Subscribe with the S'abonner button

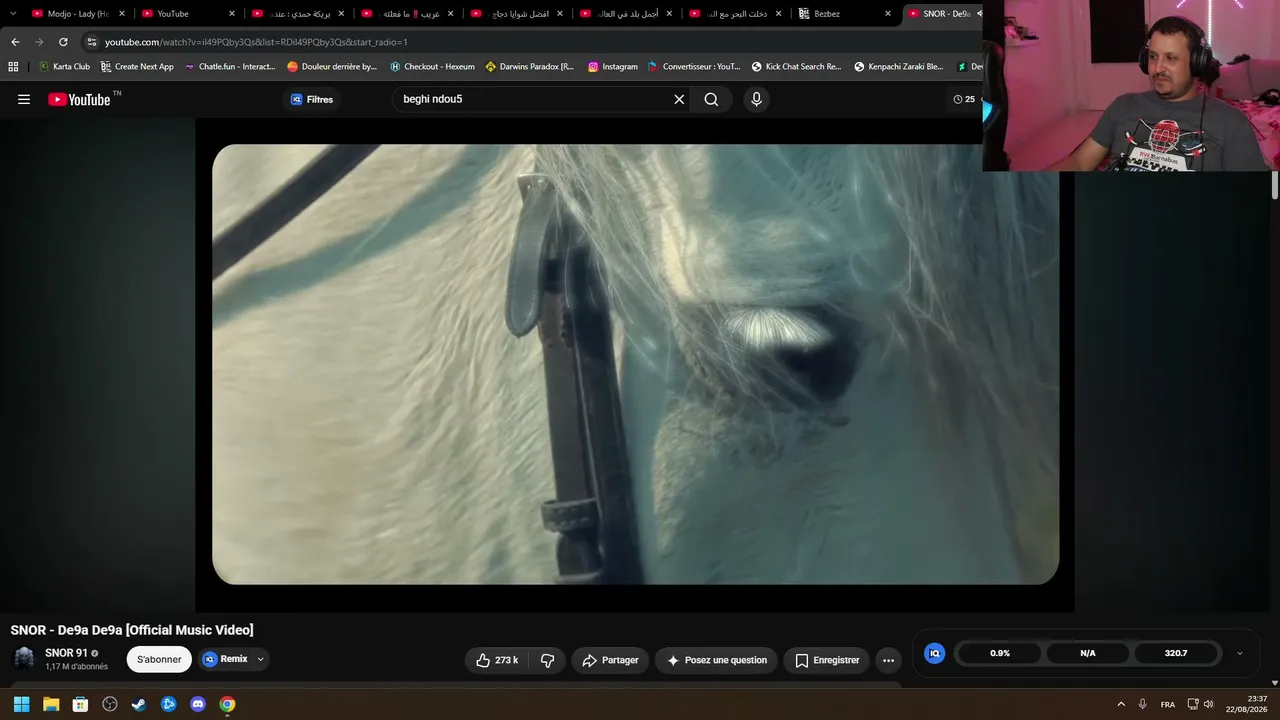pos(159,659)
